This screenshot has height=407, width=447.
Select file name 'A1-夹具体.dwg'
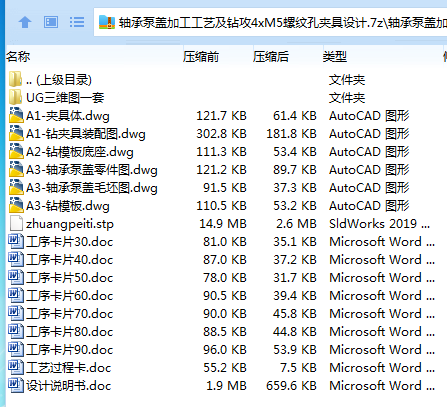coord(68,116)
